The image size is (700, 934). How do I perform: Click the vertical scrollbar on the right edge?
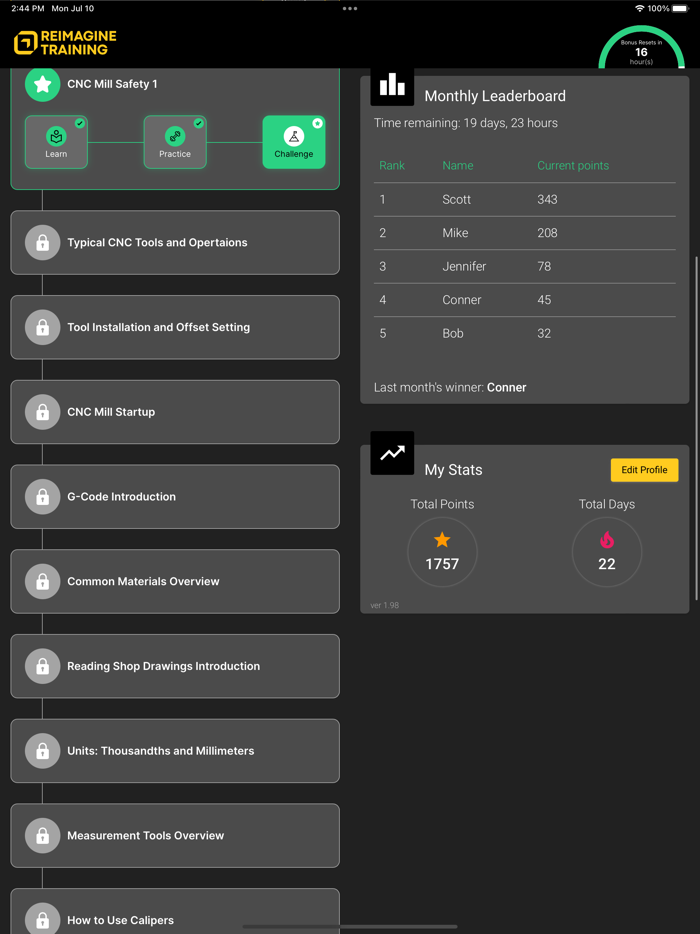coord(696,428)
